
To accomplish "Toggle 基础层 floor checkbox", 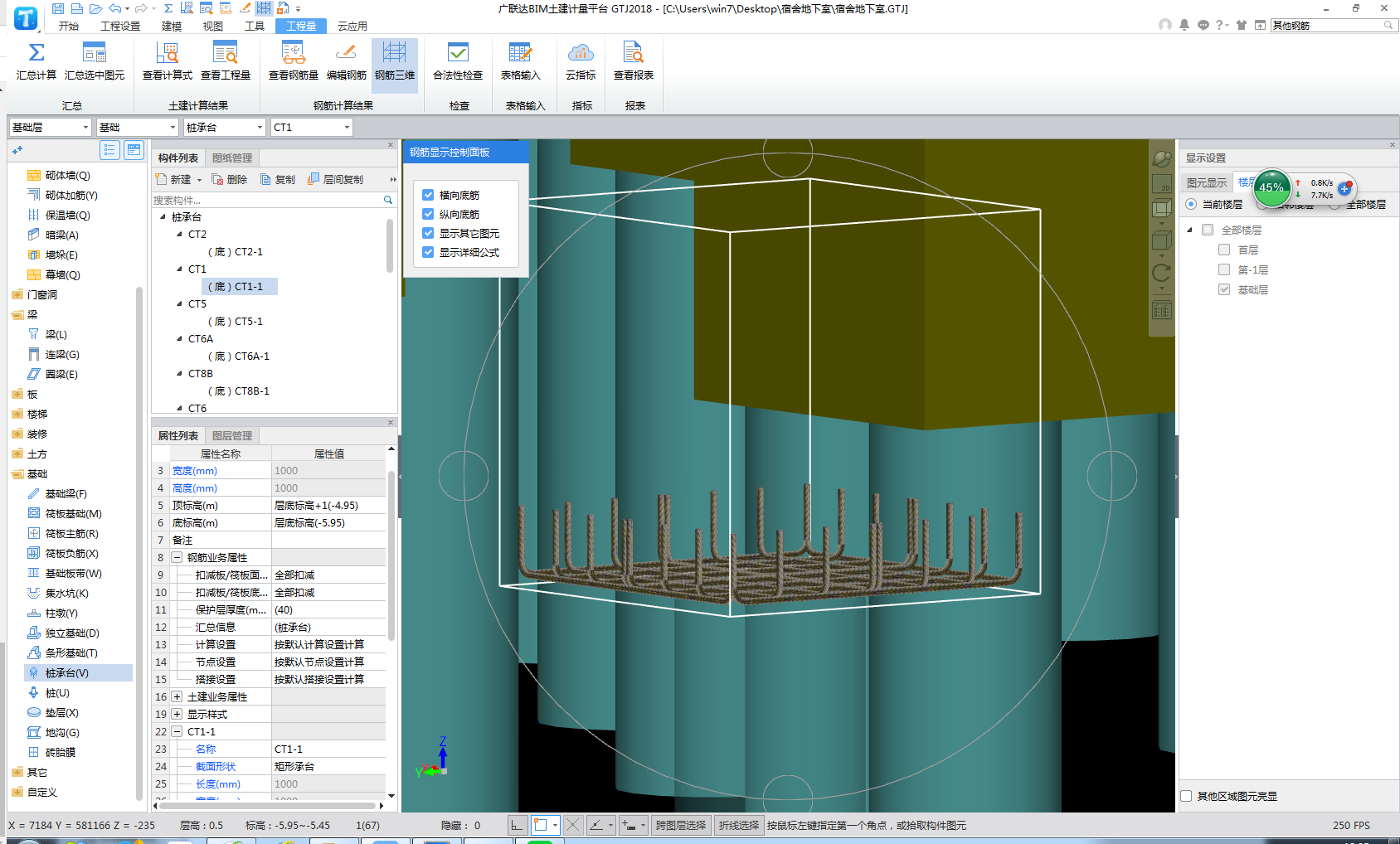I will (1224, 289).
